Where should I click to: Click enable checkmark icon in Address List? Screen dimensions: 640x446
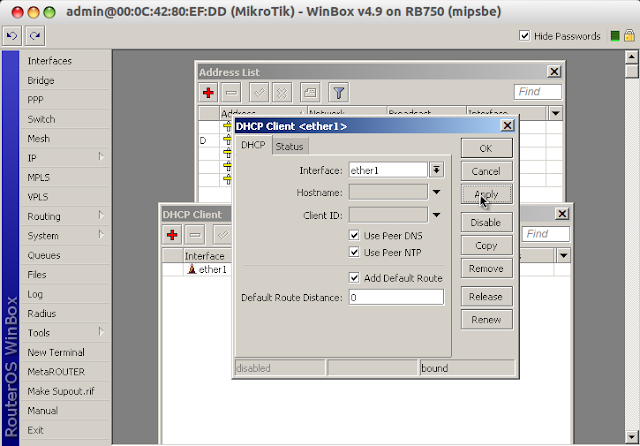(x=259, y=93)
